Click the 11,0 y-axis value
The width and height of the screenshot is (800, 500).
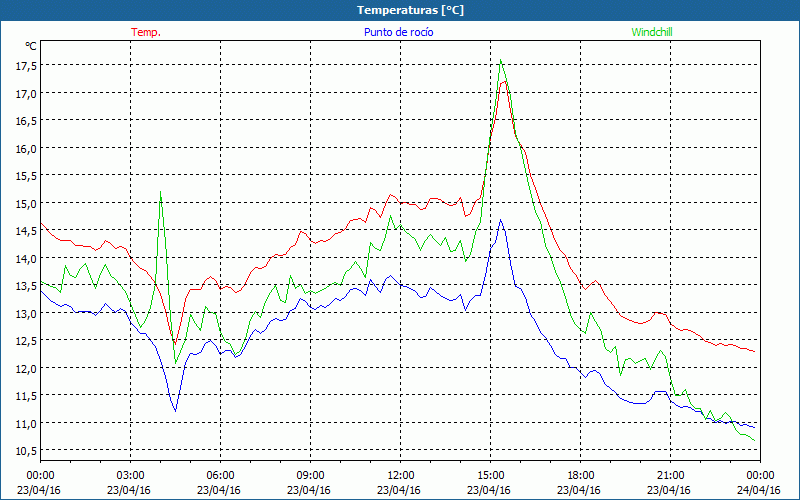point(27,423)
